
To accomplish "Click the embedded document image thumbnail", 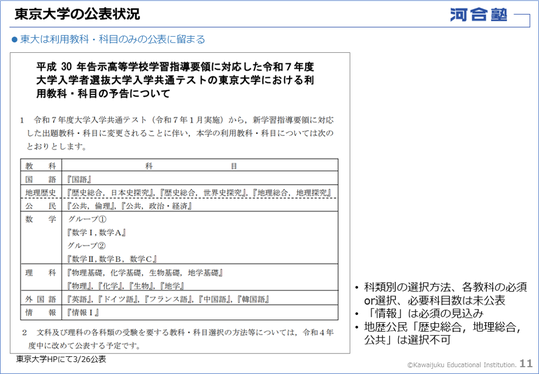I will 180,202.
